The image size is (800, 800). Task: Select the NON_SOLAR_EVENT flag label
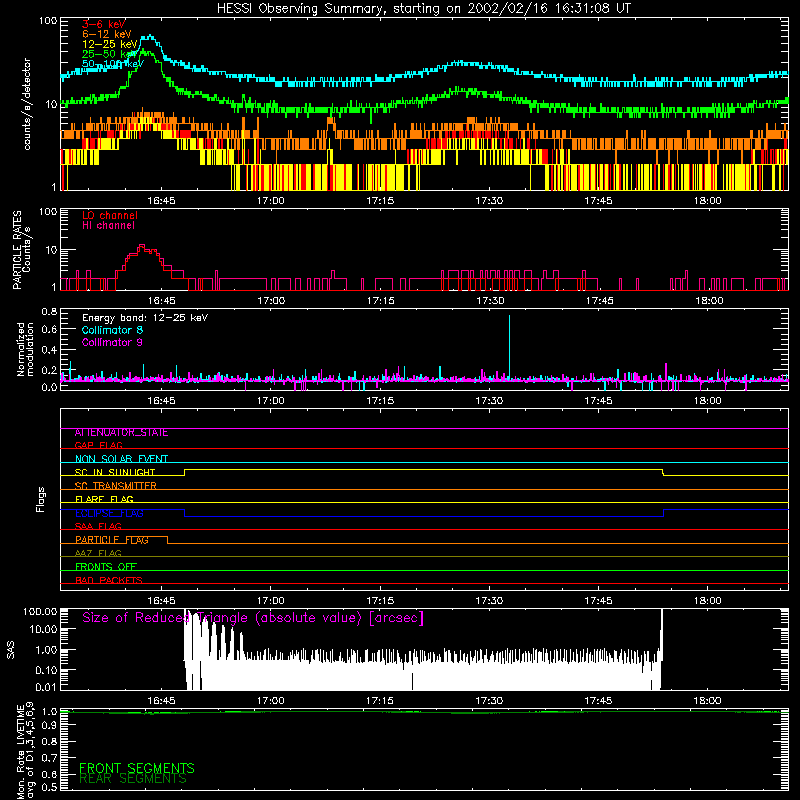click(121, 459)
